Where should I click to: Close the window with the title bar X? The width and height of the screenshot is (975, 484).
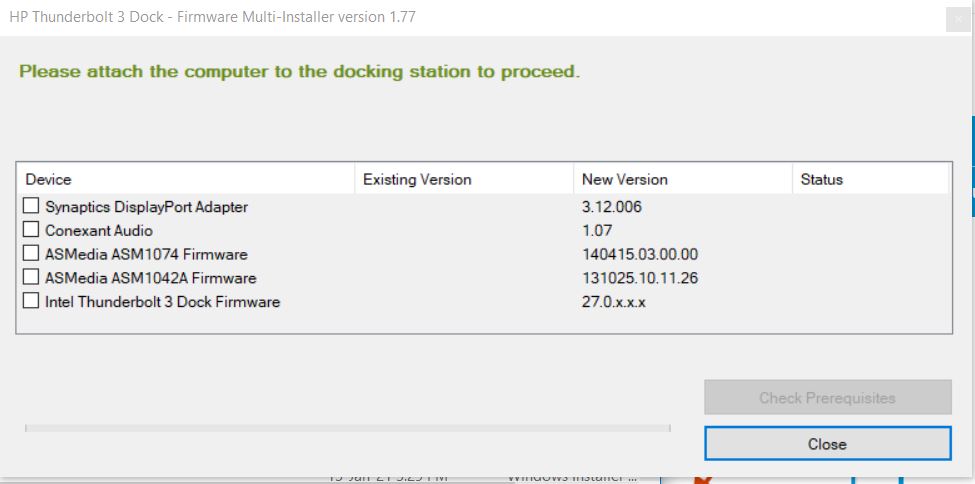click(x=959, y=18)
